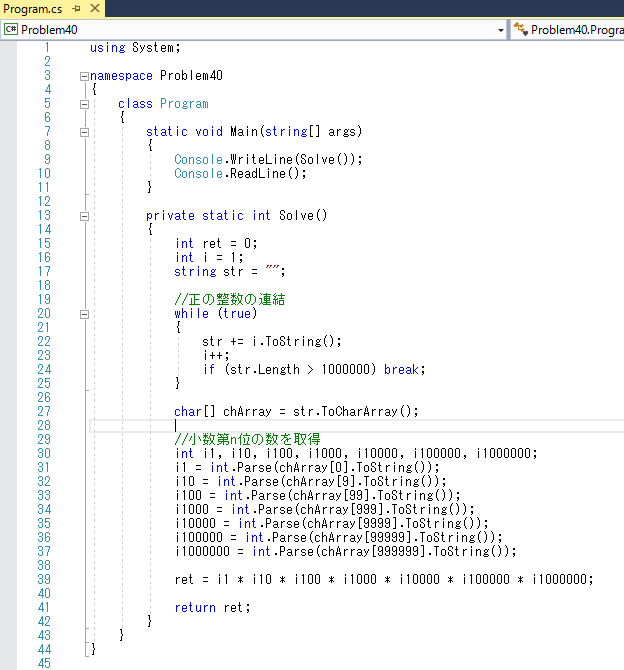
Task: Click 'chArray[99]' on line 33
Action: [x=331, y=496]
